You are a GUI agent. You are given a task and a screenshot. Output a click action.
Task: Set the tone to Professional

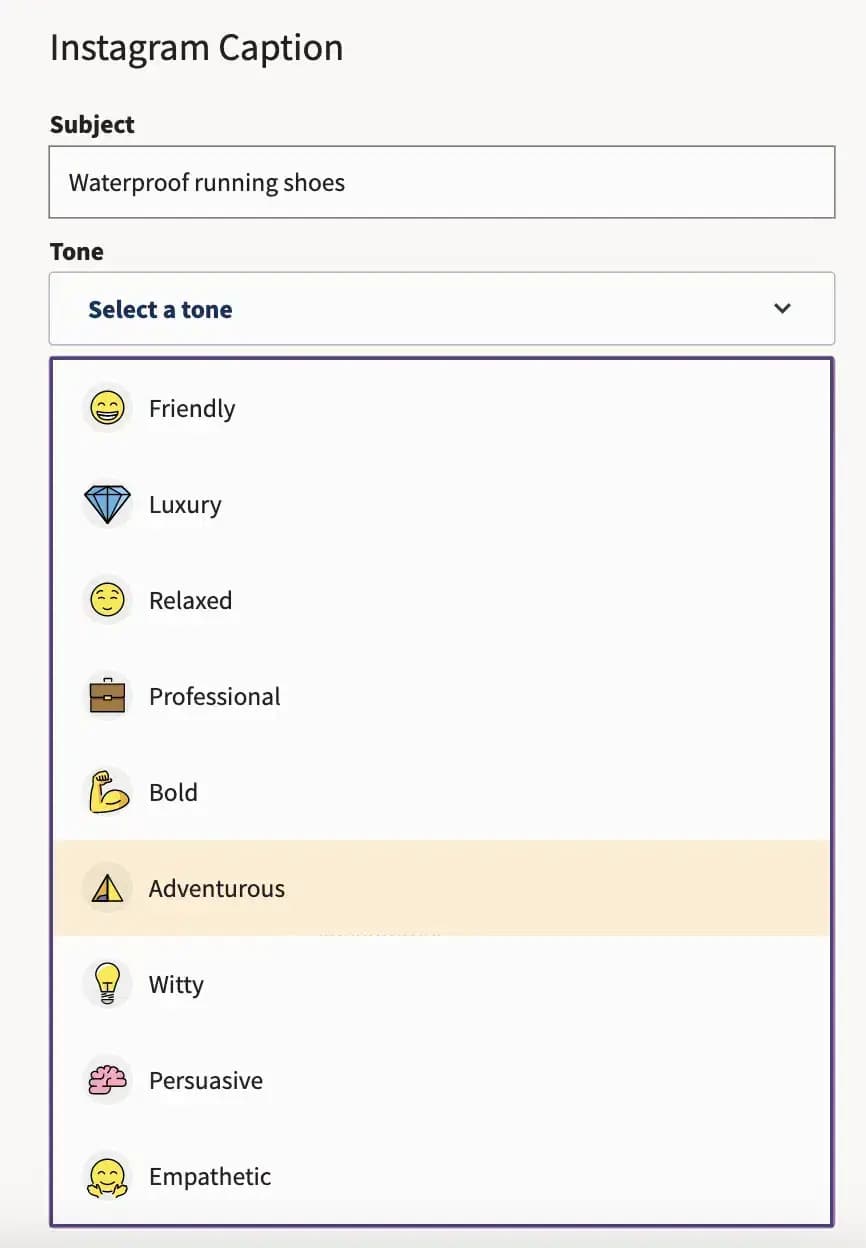tap(214, 697)
